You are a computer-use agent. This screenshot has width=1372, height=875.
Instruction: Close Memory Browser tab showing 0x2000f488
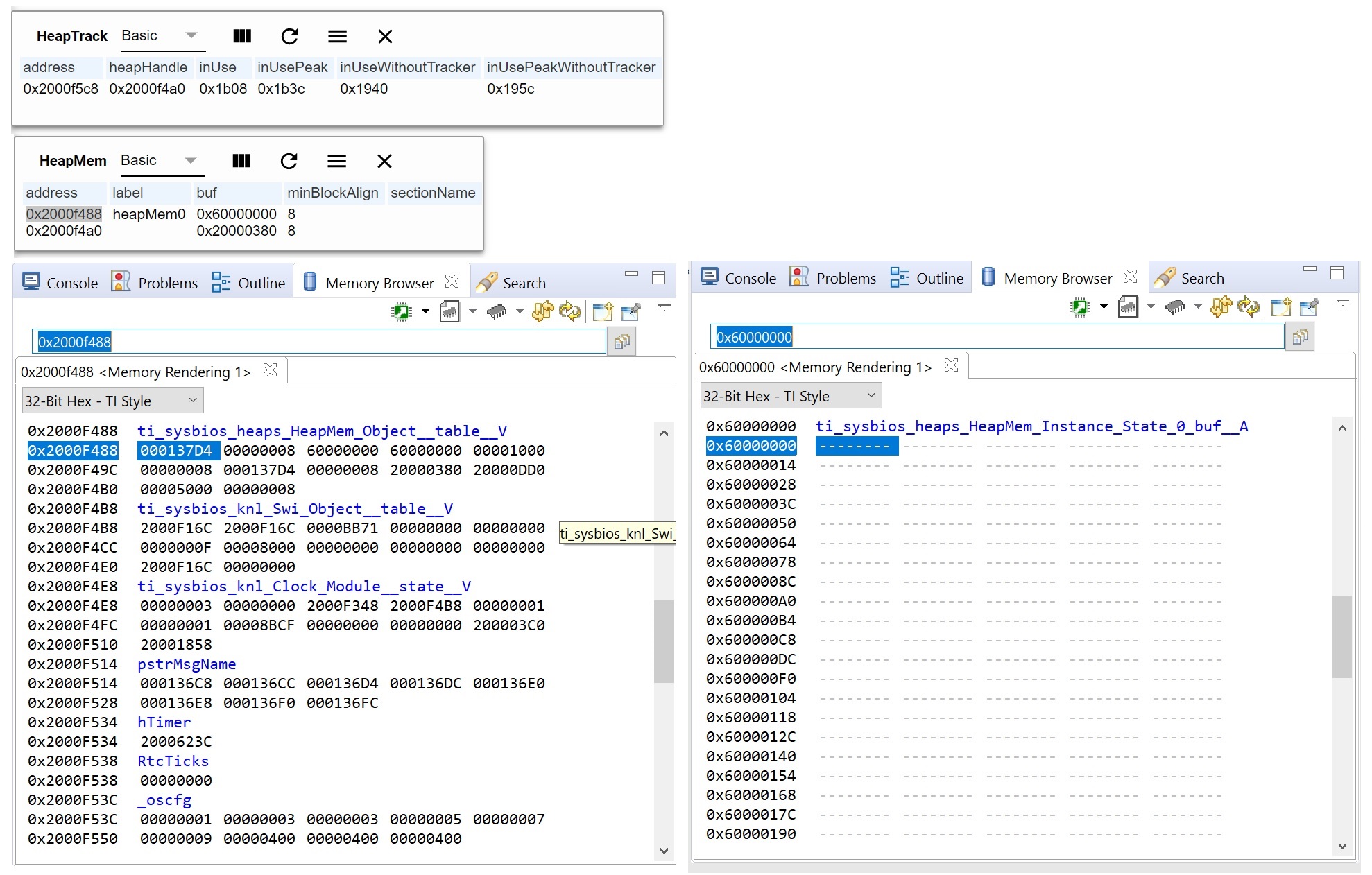point(452,281)
